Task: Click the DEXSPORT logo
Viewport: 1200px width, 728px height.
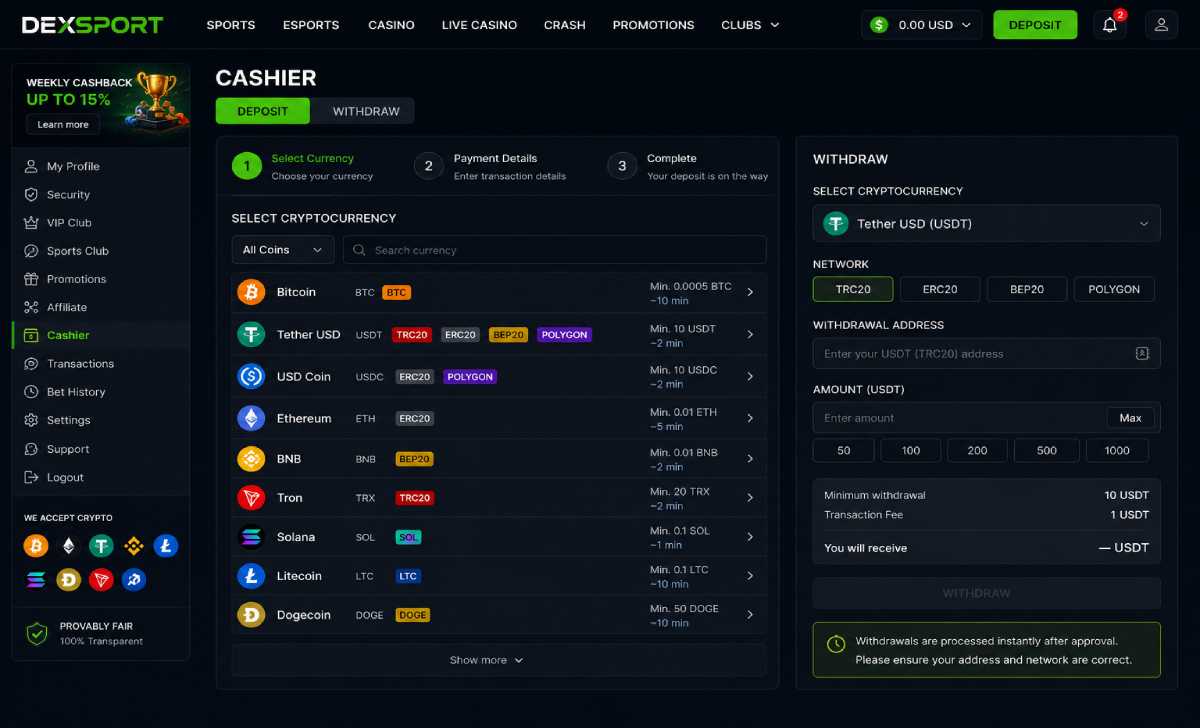Action: click(92, 25)
